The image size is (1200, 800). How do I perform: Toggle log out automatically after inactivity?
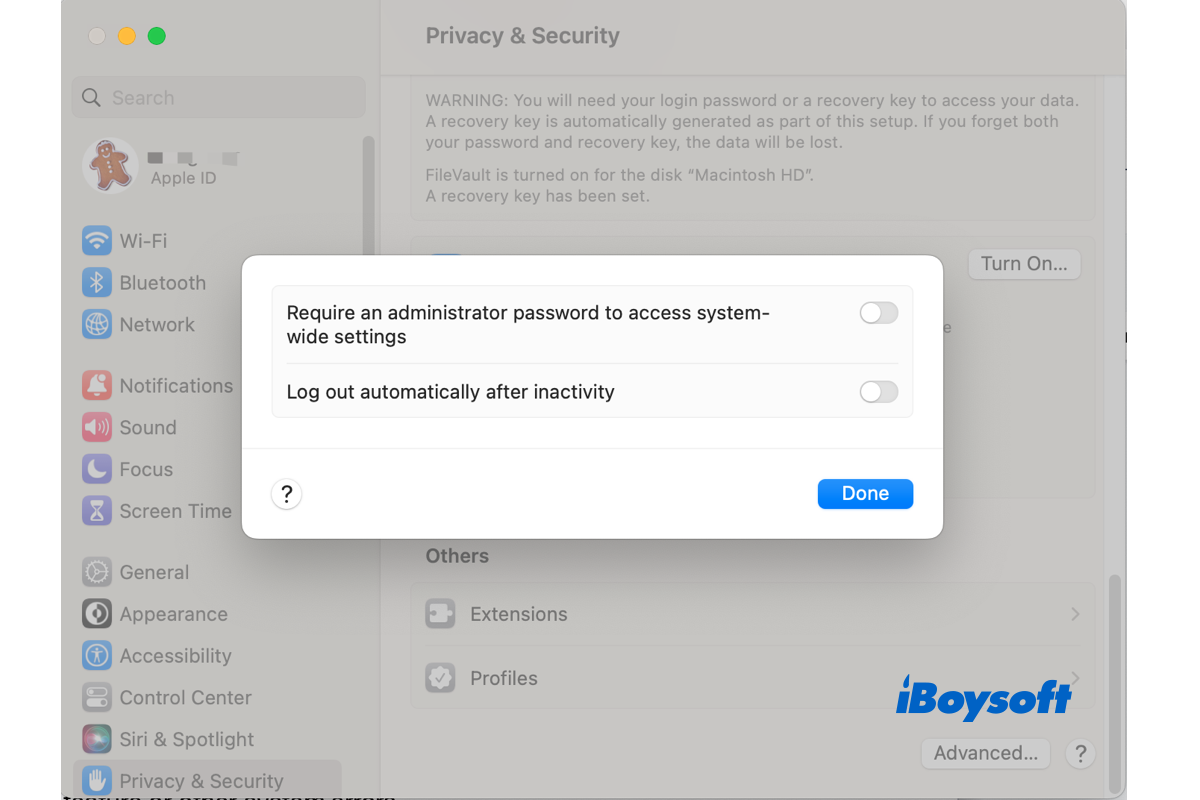click(x=878, y=392)
